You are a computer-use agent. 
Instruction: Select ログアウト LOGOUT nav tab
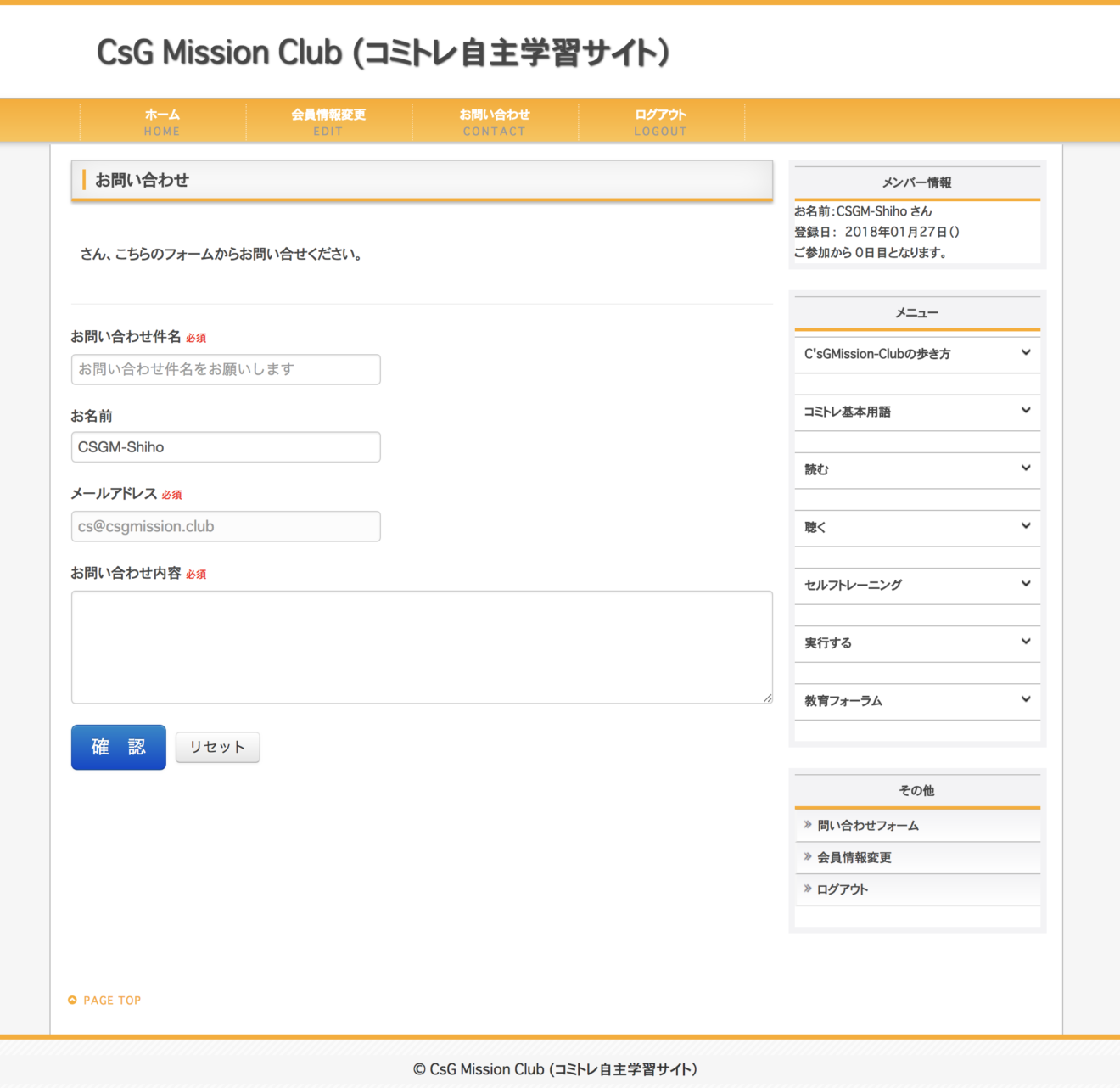[x=661, y=121]
